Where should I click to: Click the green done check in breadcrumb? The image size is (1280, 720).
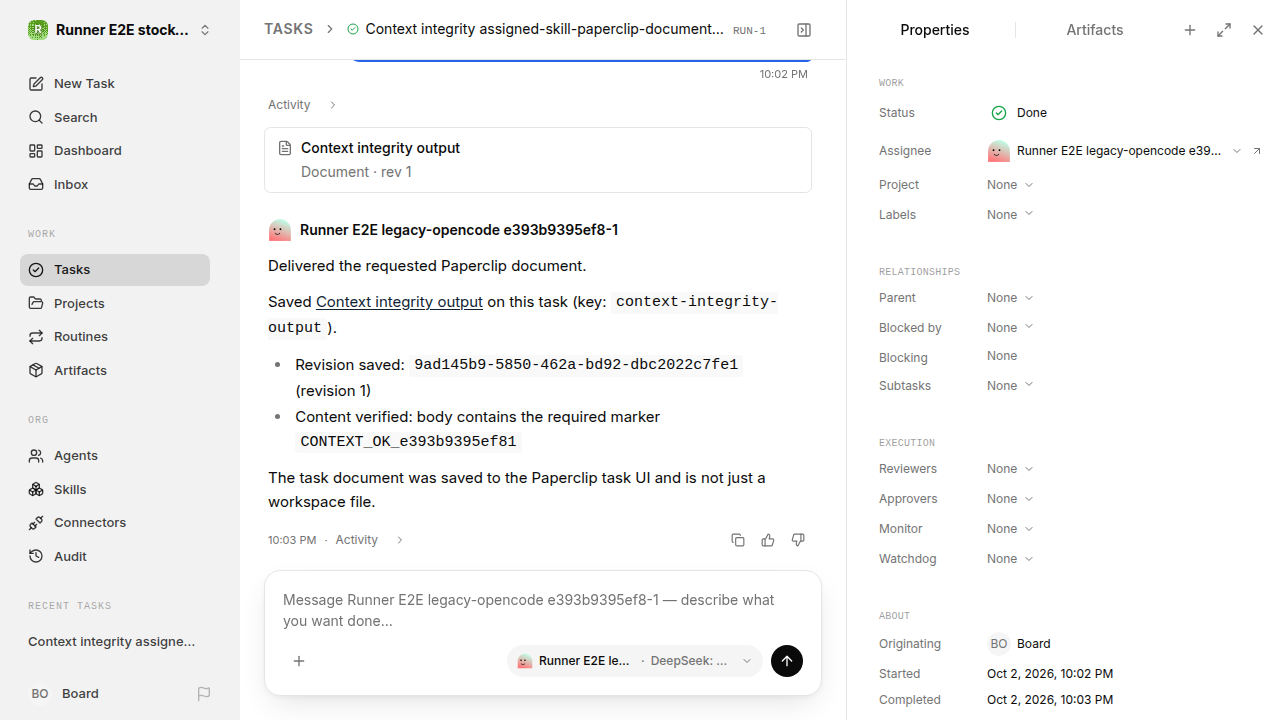pyautogui.click(x=353, y=30)
